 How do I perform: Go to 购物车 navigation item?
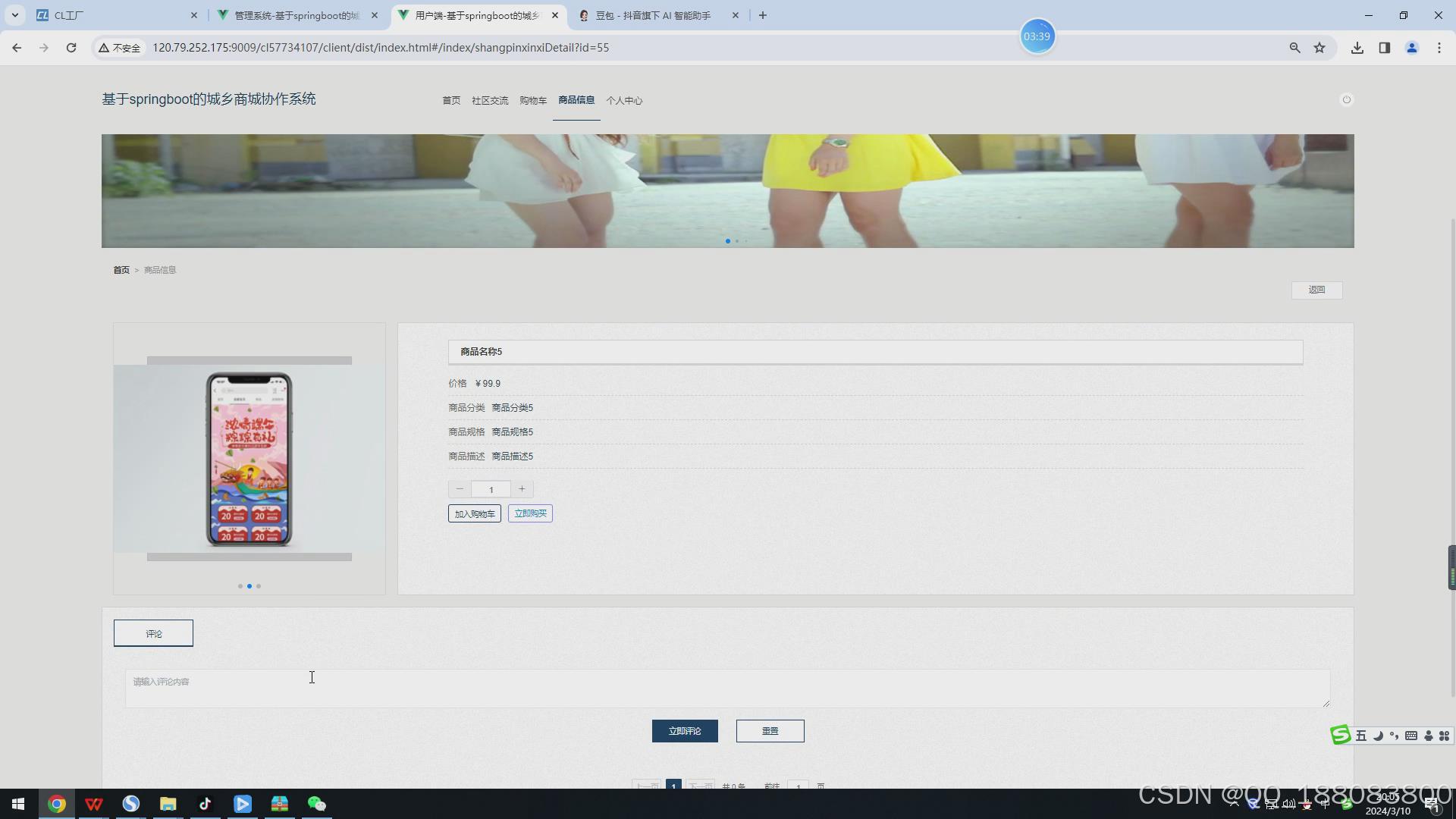click(533, 101)
